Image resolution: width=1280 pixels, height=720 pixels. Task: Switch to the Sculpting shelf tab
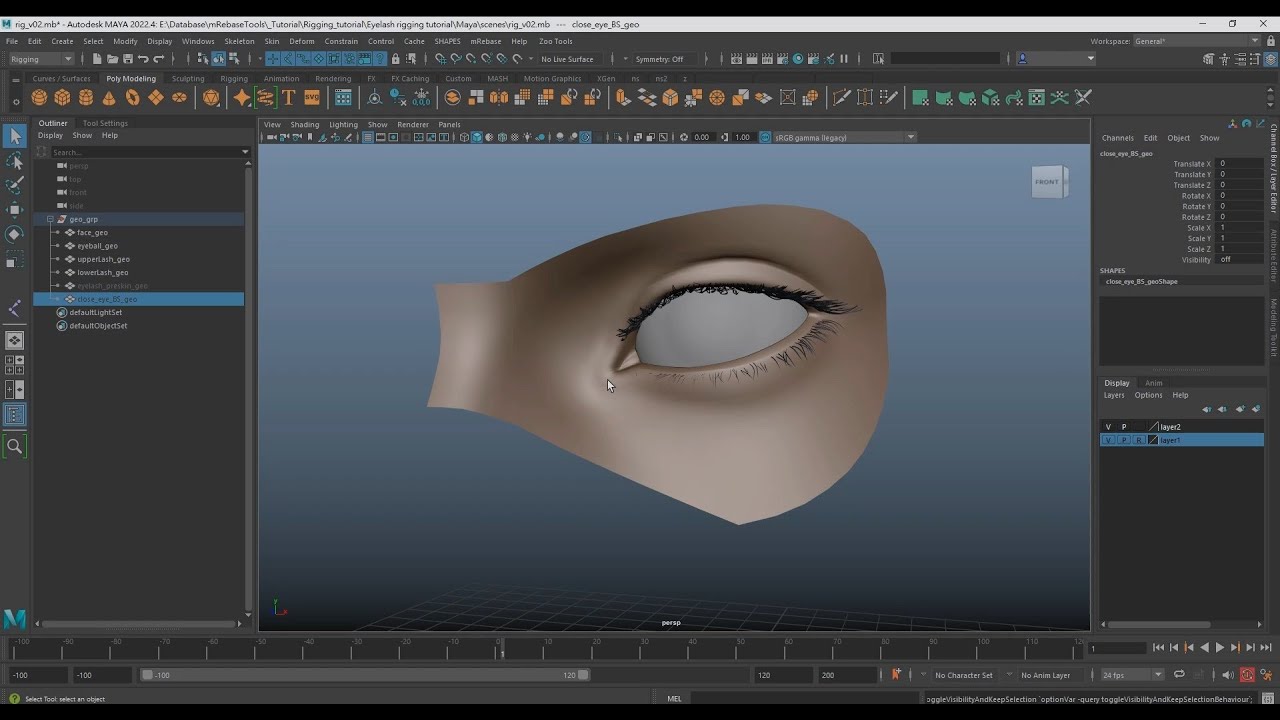pos(187,78)
